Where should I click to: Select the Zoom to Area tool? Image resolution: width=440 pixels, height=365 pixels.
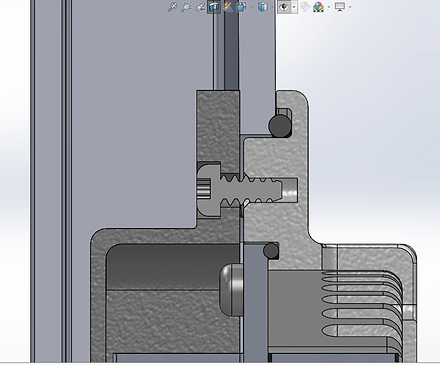click(x=186, y=7)
